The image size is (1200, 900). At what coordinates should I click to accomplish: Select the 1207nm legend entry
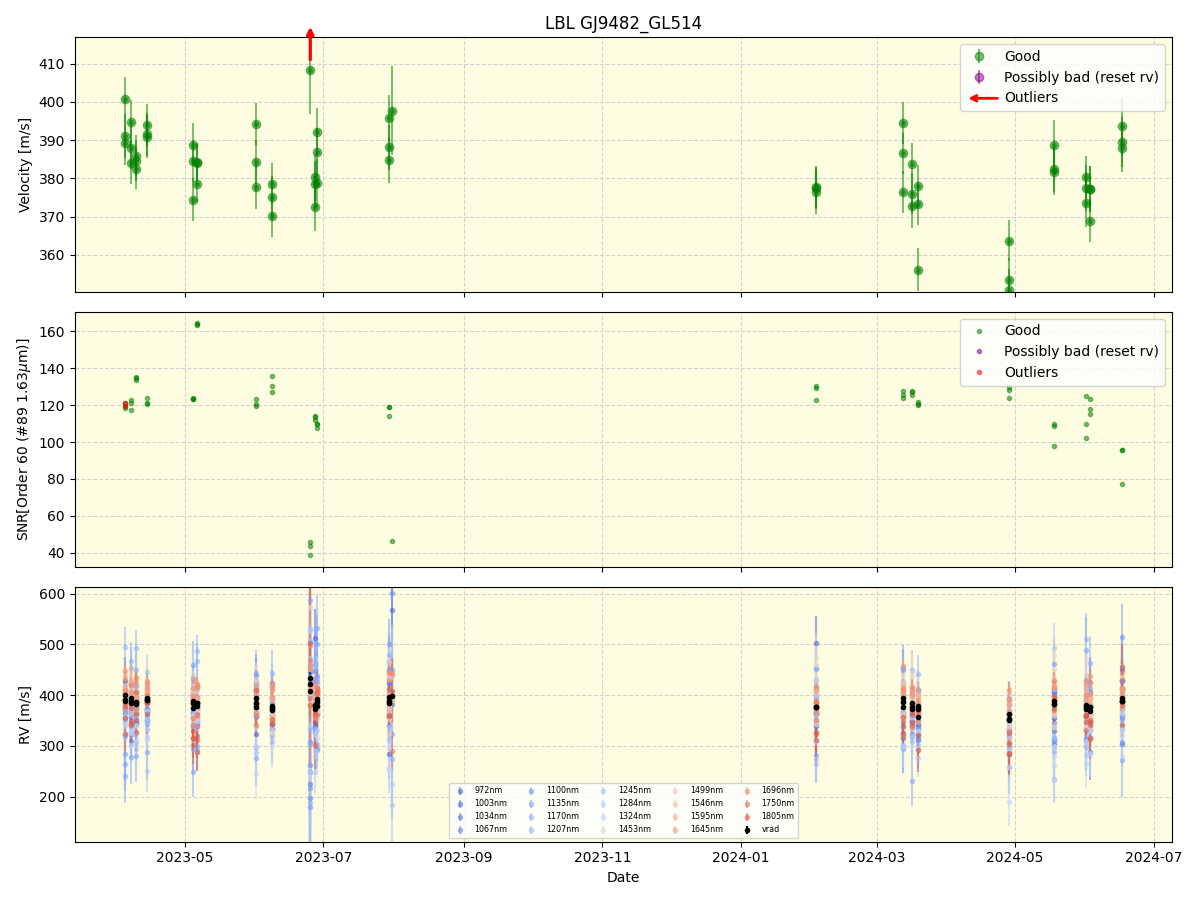point(554,829)
